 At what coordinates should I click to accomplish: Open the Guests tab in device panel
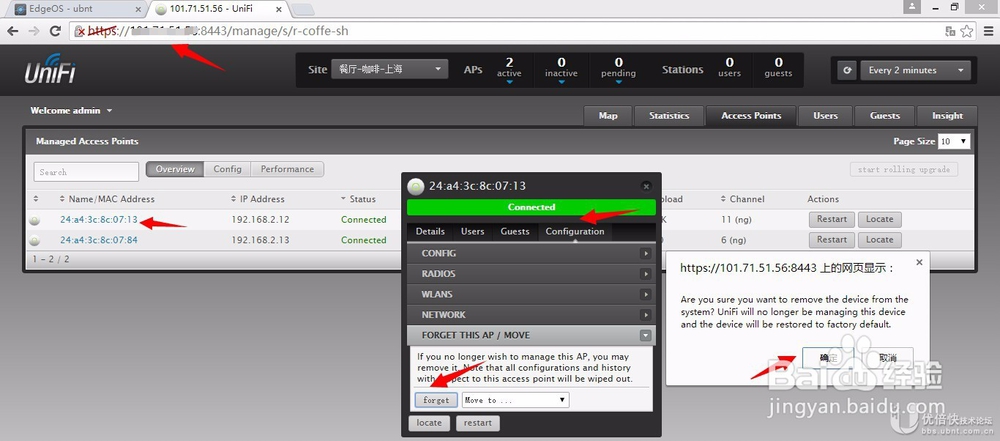(515, 232)
